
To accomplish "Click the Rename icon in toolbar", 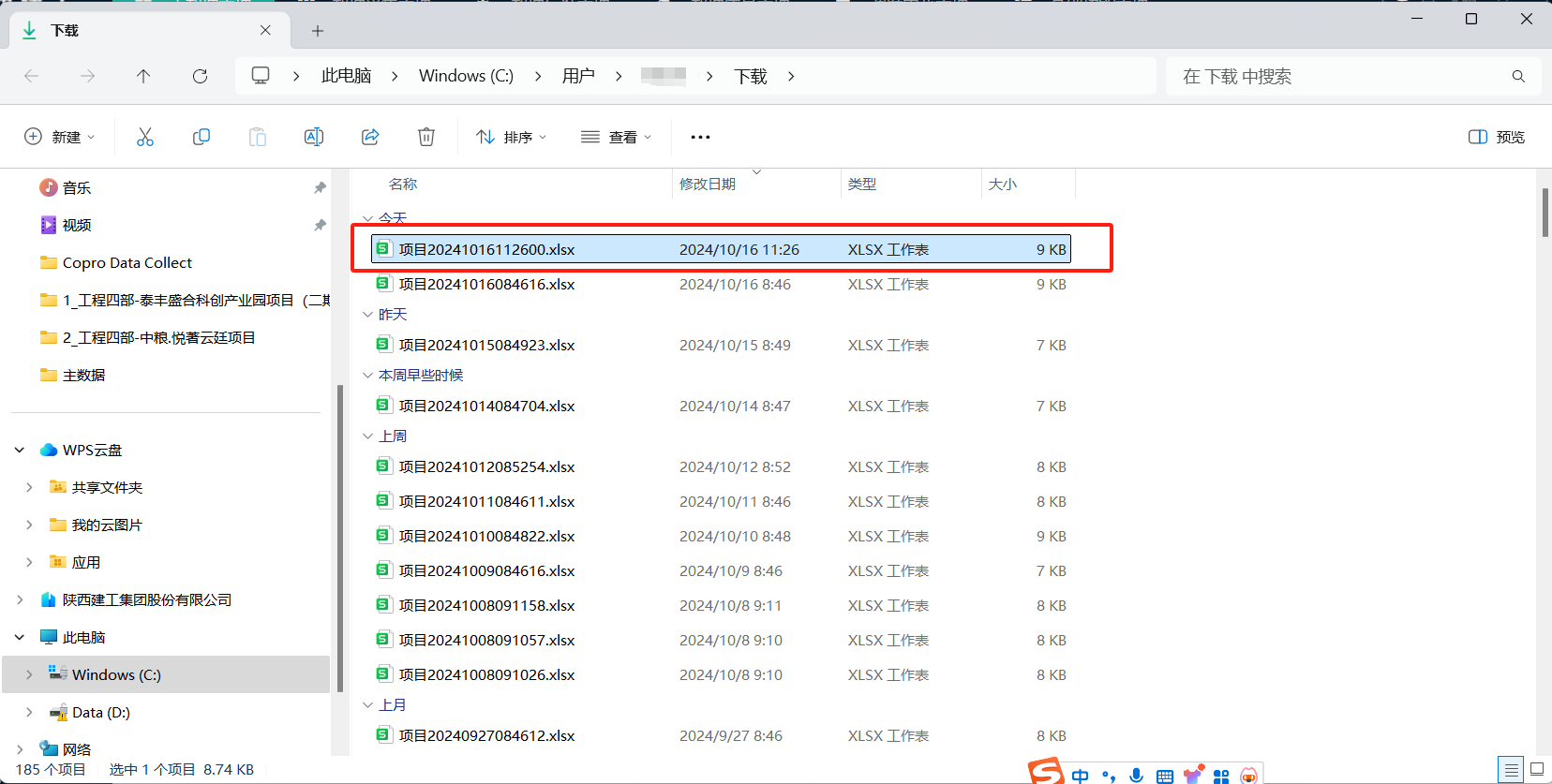I will pyautogui.click(x=314, y=137).
